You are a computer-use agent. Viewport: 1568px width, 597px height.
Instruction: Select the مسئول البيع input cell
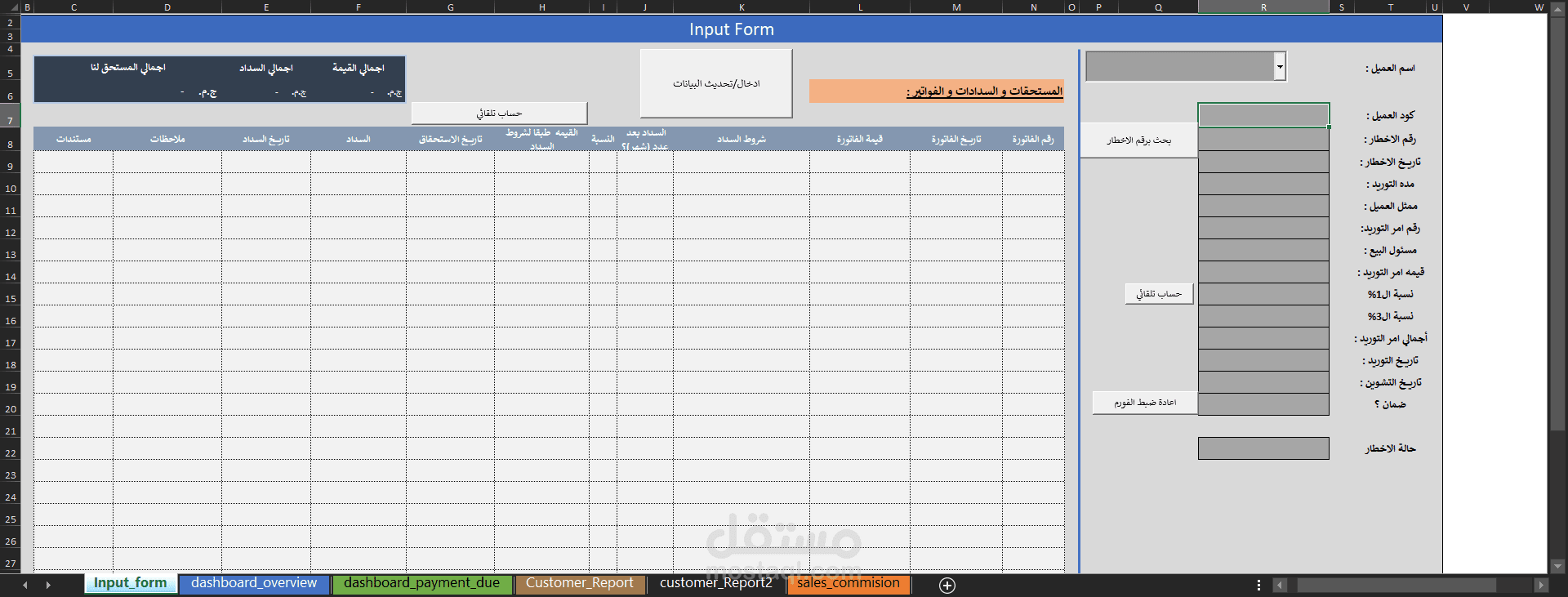[x=1263, y=250]
